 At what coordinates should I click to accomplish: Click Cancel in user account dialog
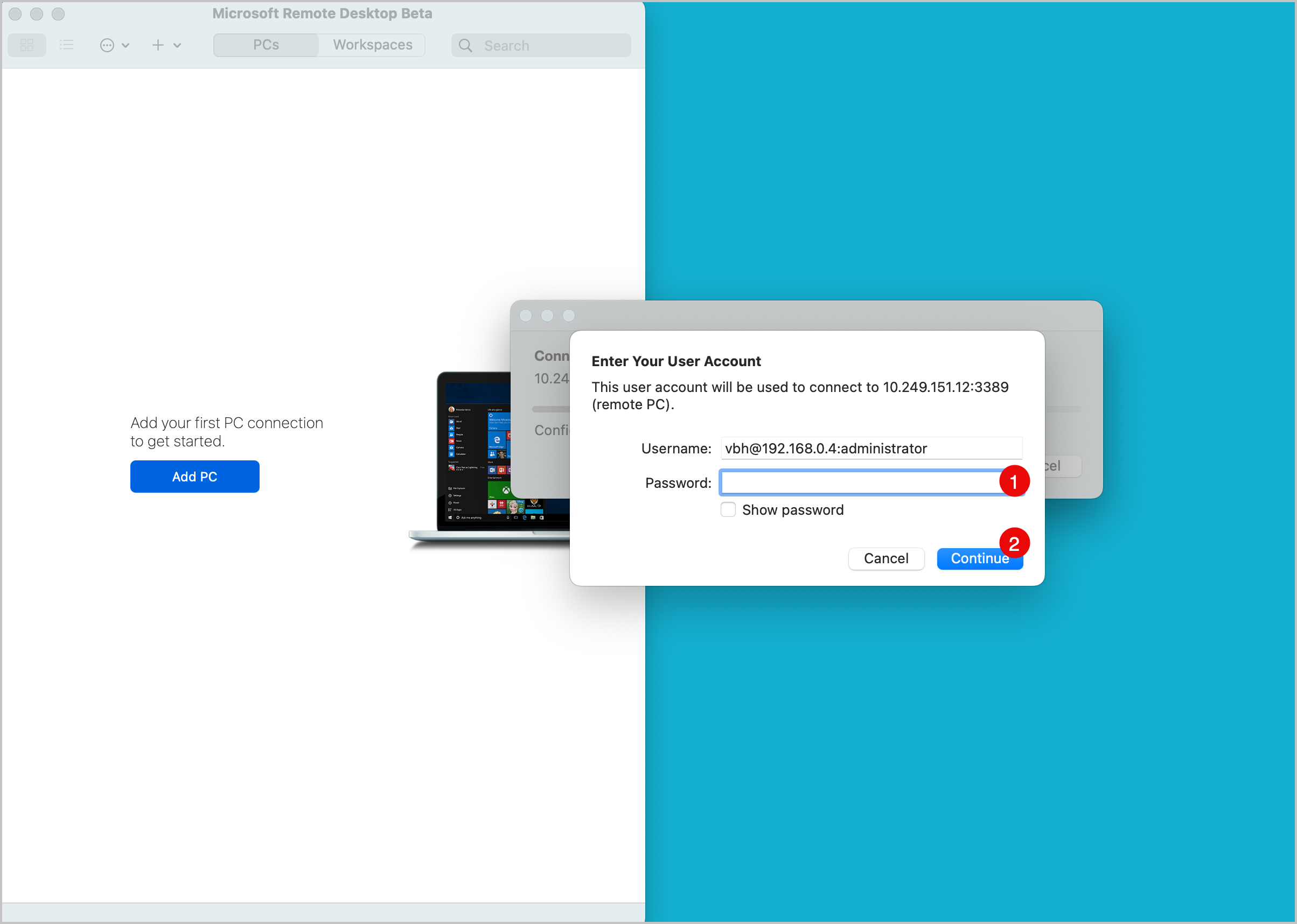click(x=886, y=559)
